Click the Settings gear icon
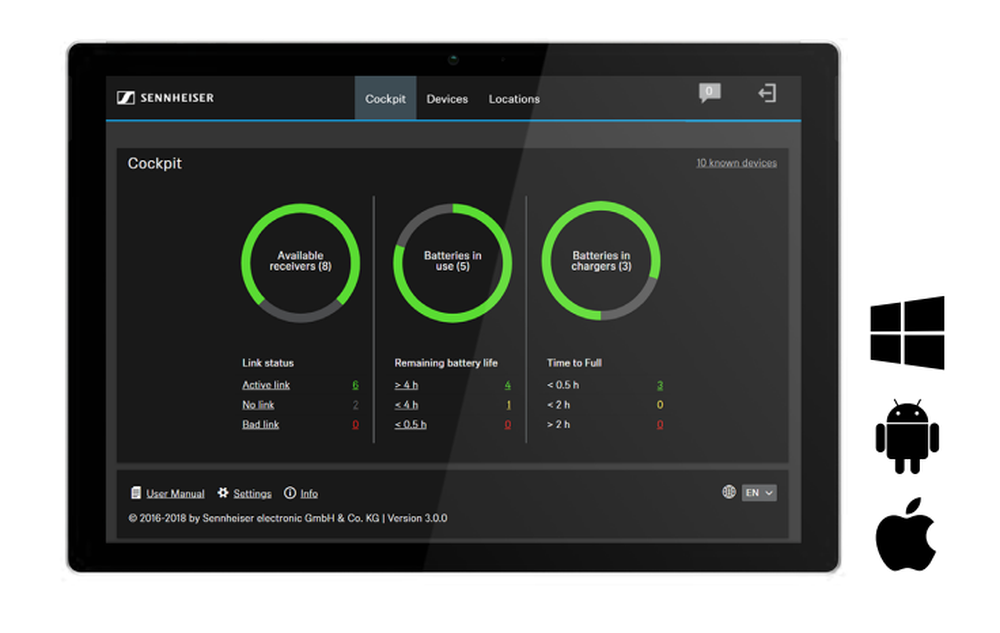The height and width of the screenshot is (633, 1000). point(223,493)
